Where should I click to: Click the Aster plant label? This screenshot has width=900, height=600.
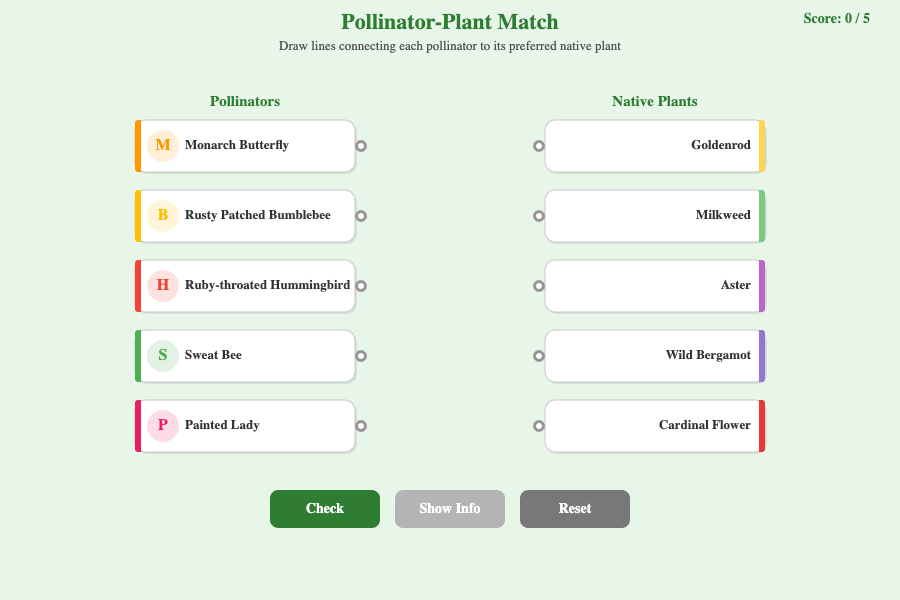736,285
